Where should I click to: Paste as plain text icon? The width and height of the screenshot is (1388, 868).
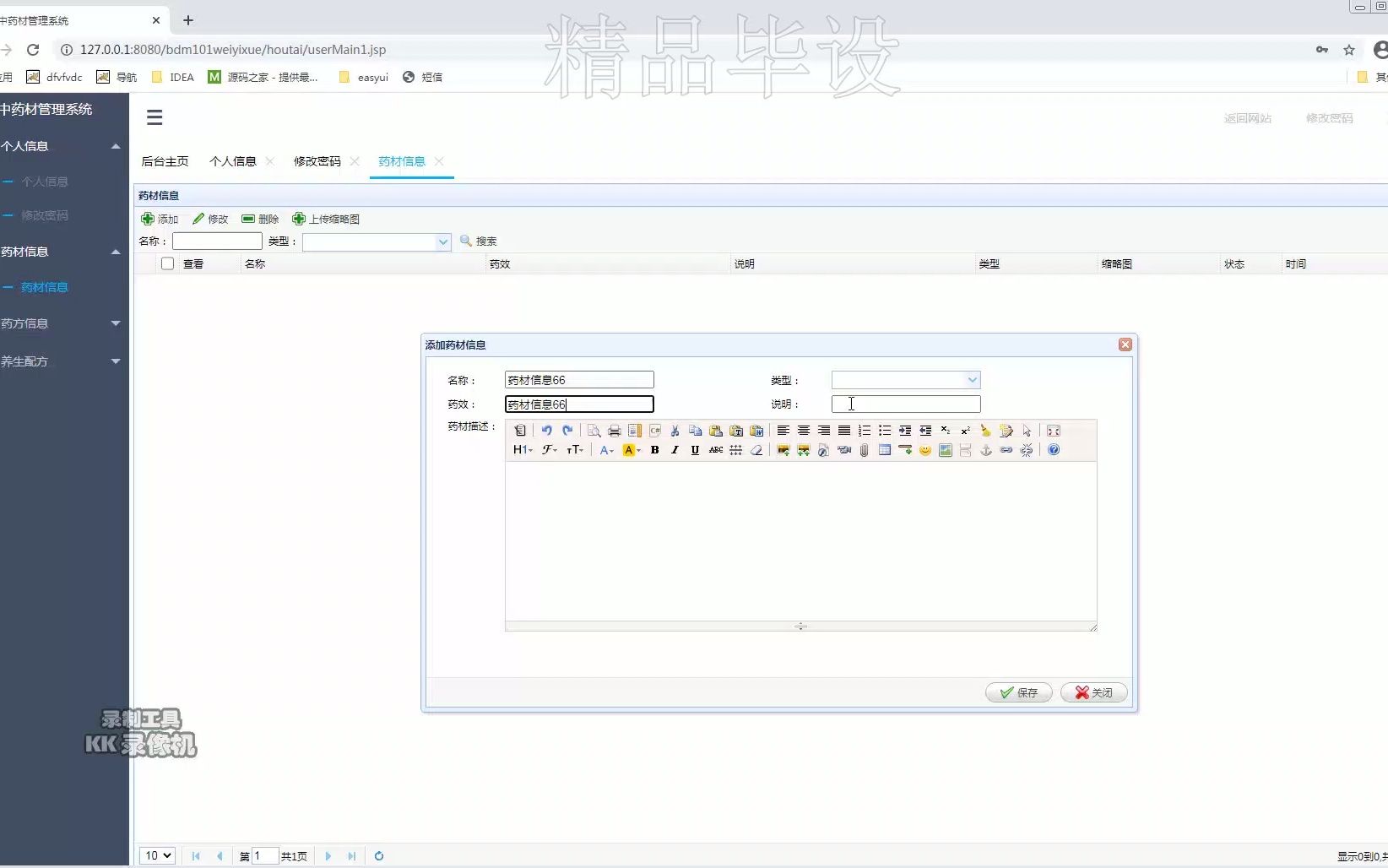735,431
